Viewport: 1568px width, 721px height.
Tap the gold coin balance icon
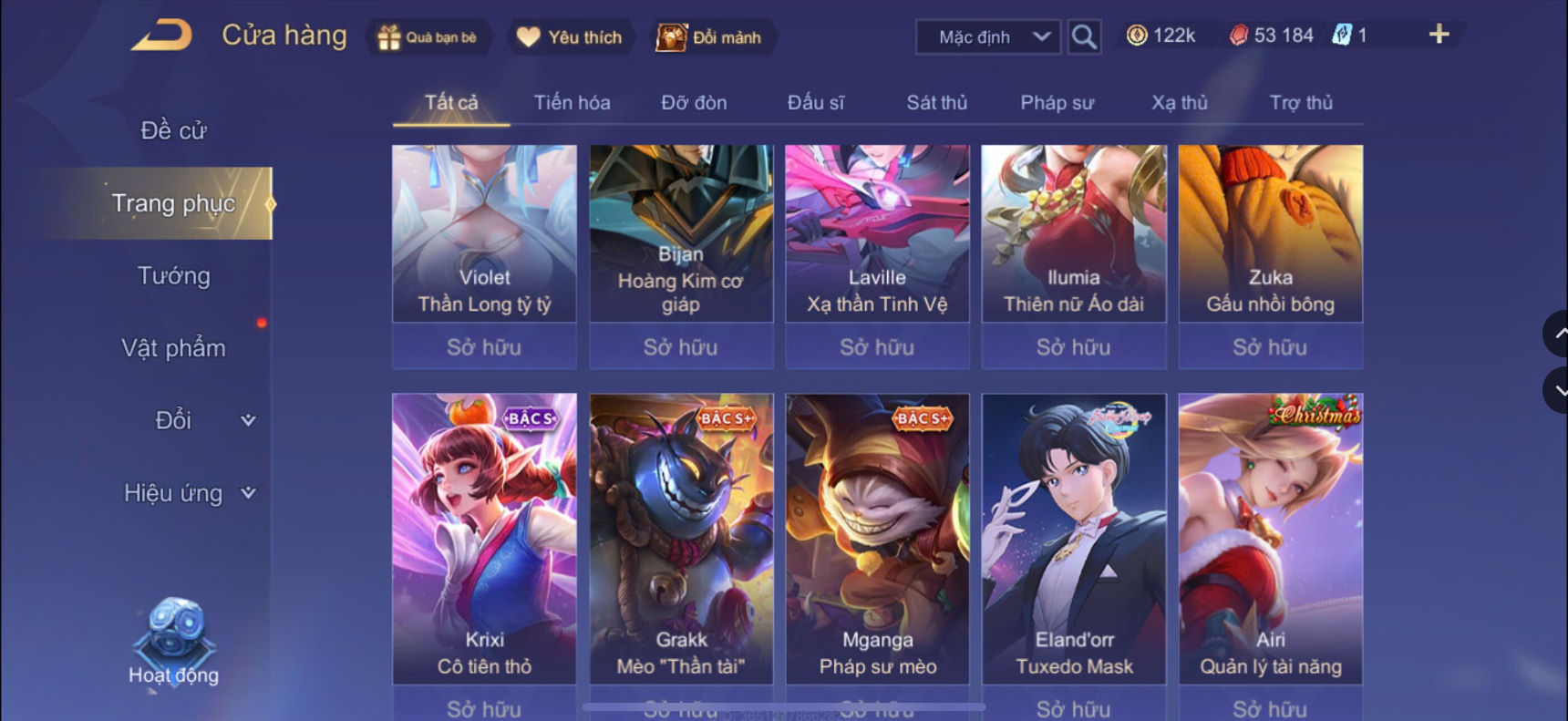coord(1137,36)
